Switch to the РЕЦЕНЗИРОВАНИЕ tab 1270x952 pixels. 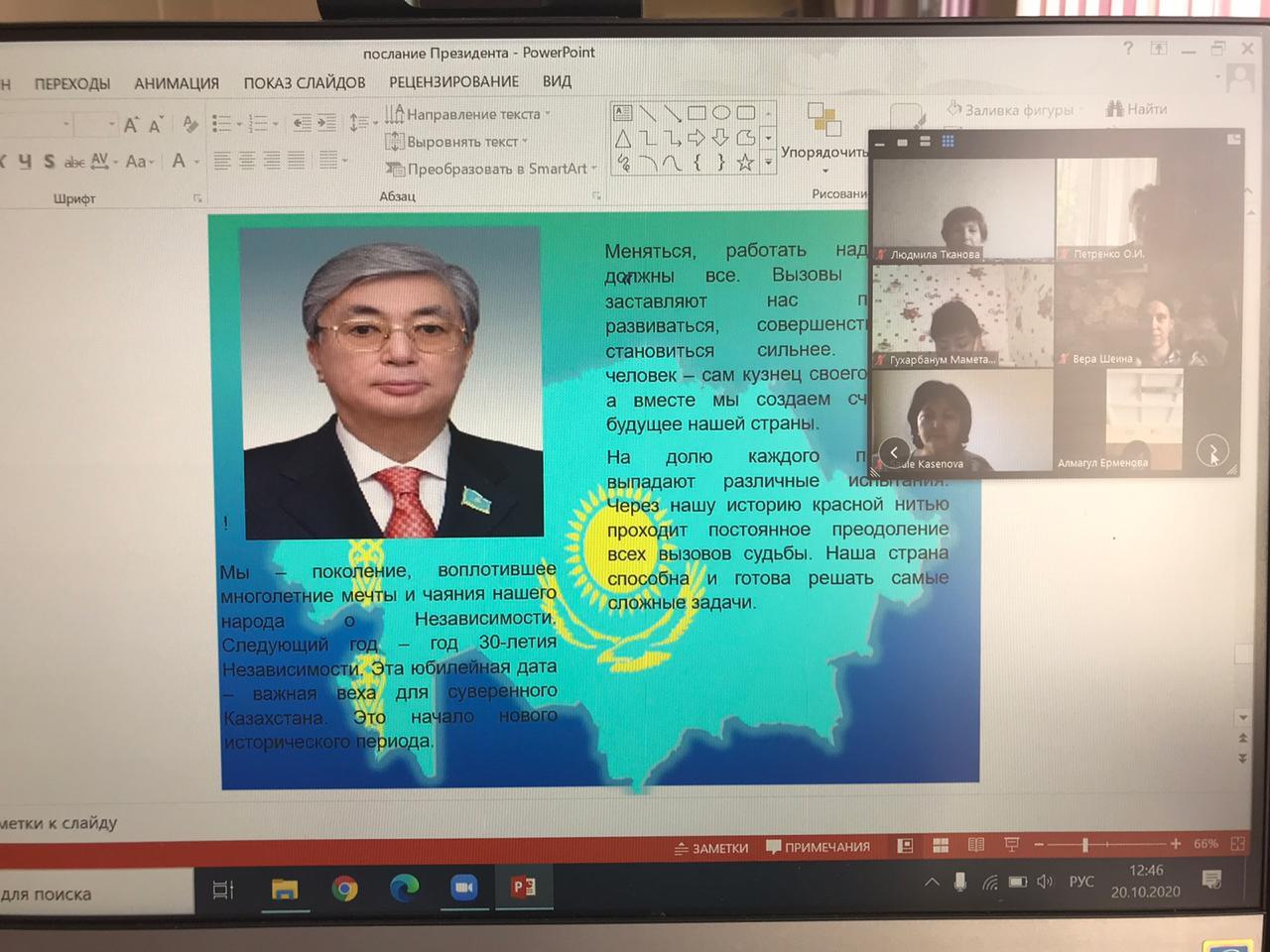tap(453, 82)
